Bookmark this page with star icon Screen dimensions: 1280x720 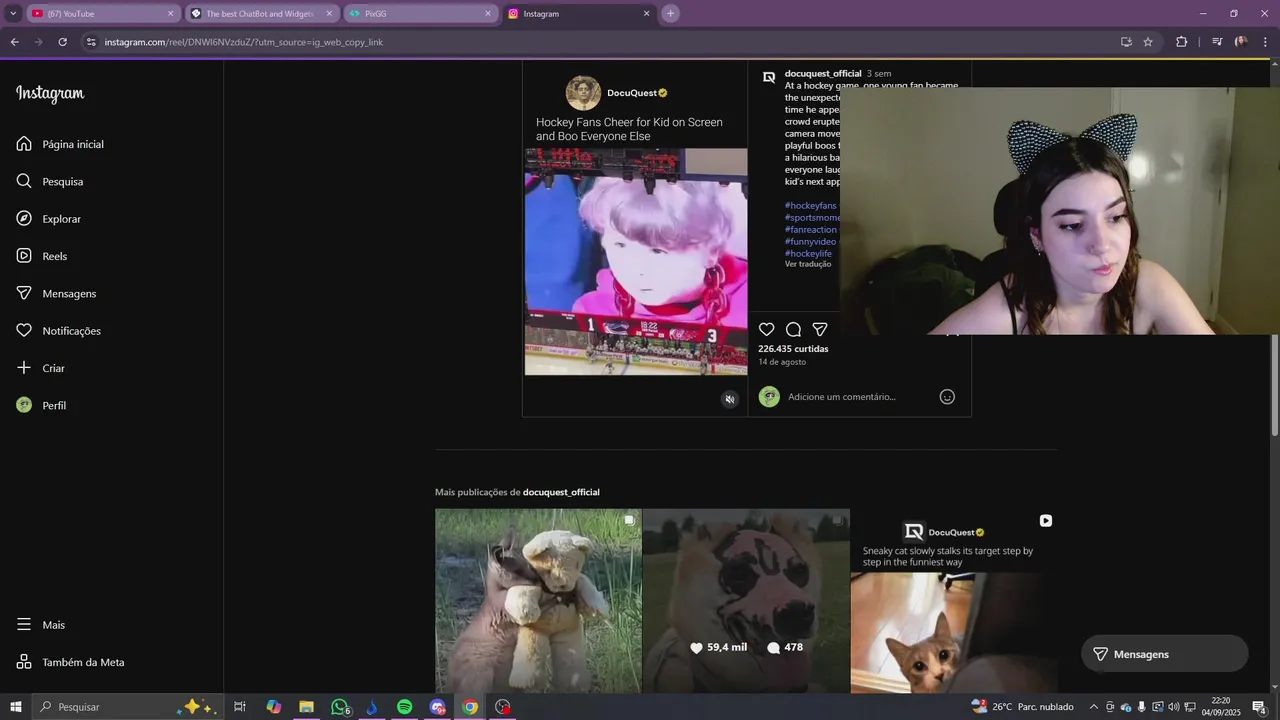pyautogui.click(x=1148, y=42)
